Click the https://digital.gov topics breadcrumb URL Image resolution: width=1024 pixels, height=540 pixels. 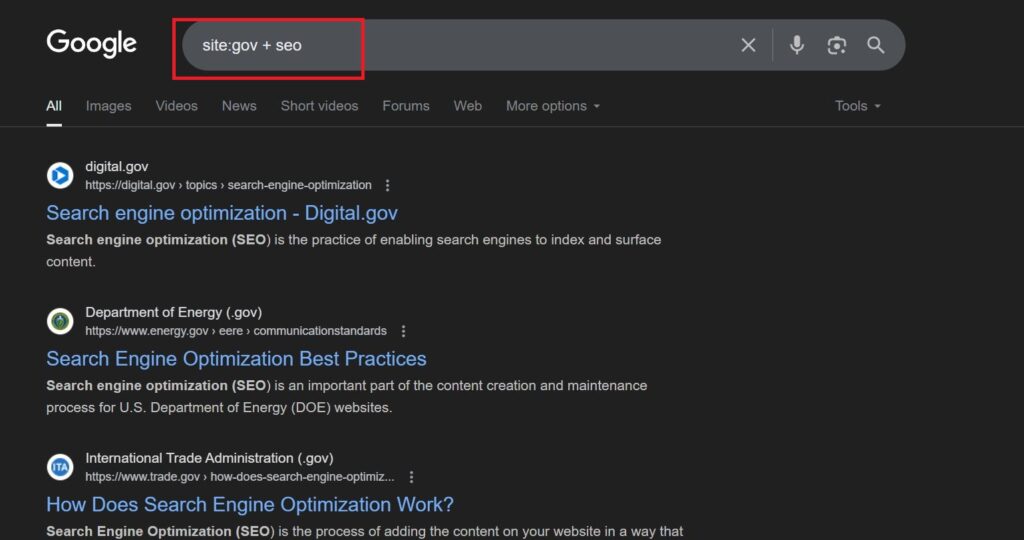coord(229,185)
